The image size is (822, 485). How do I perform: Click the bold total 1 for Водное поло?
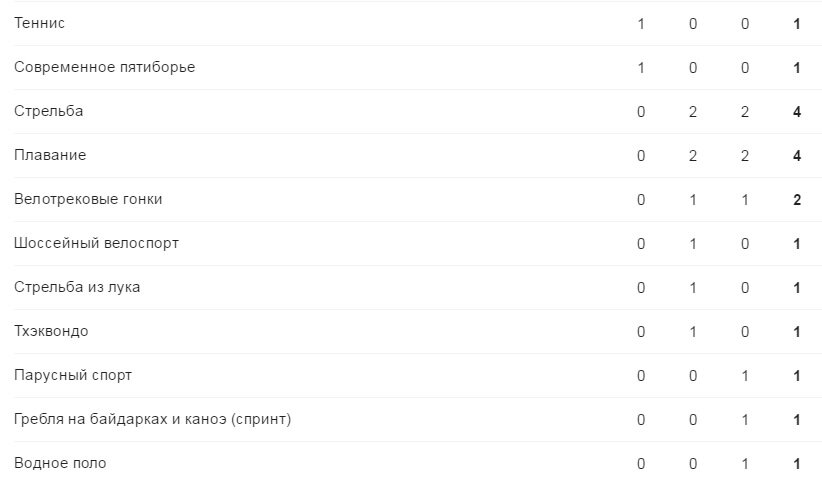[797, 464]
